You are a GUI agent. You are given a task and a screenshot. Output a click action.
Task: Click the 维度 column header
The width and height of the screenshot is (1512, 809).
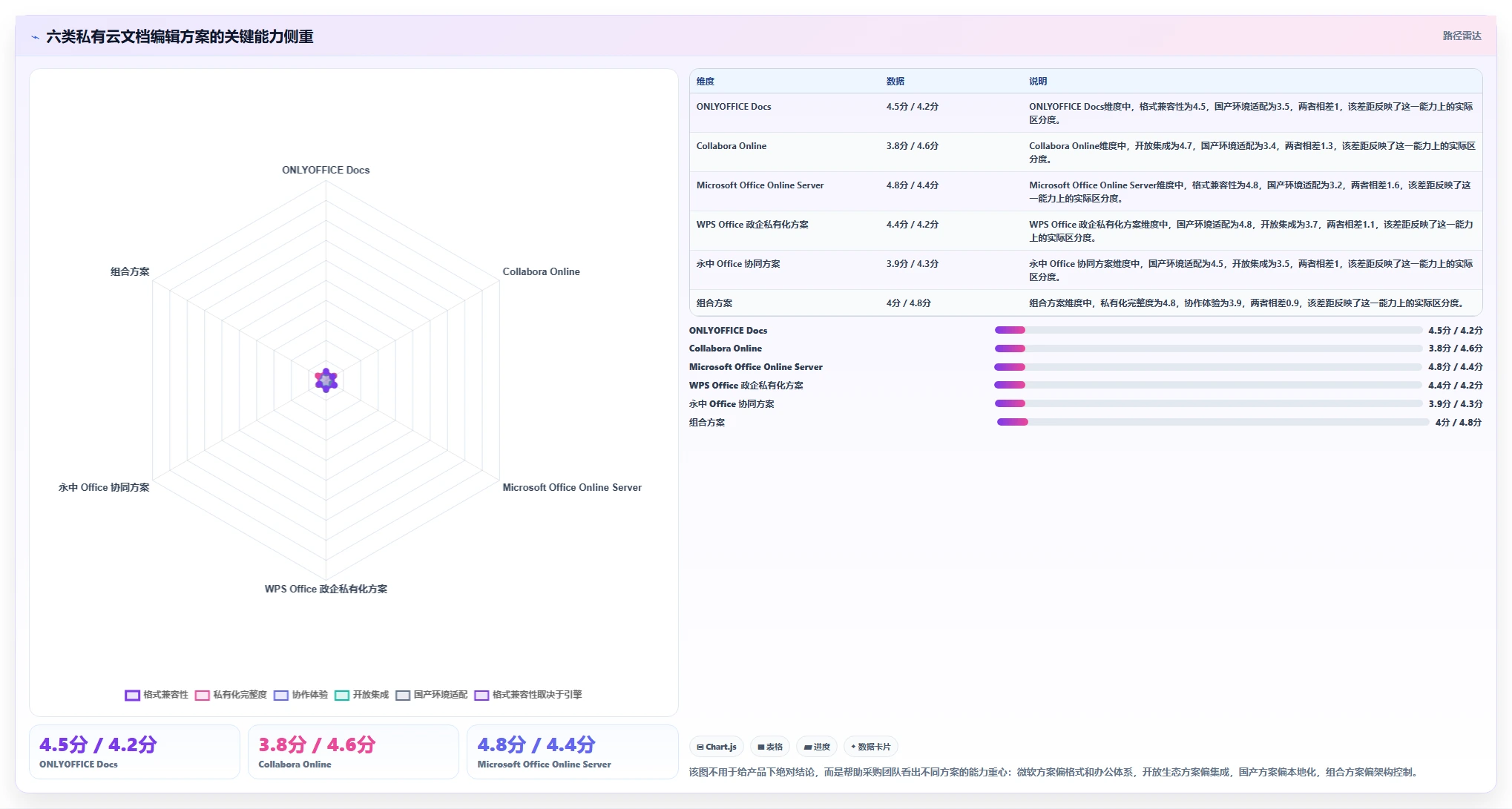(x=706, y=82)
